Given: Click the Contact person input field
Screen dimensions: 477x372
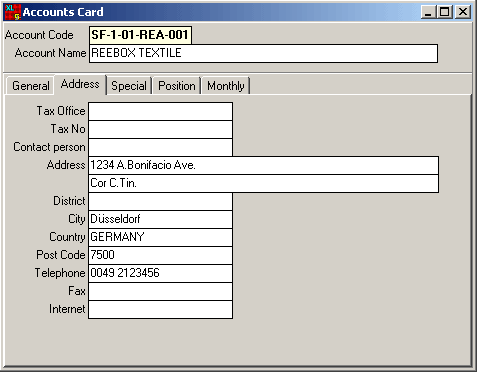Looking at the screenshot, I should coord(160,147).
